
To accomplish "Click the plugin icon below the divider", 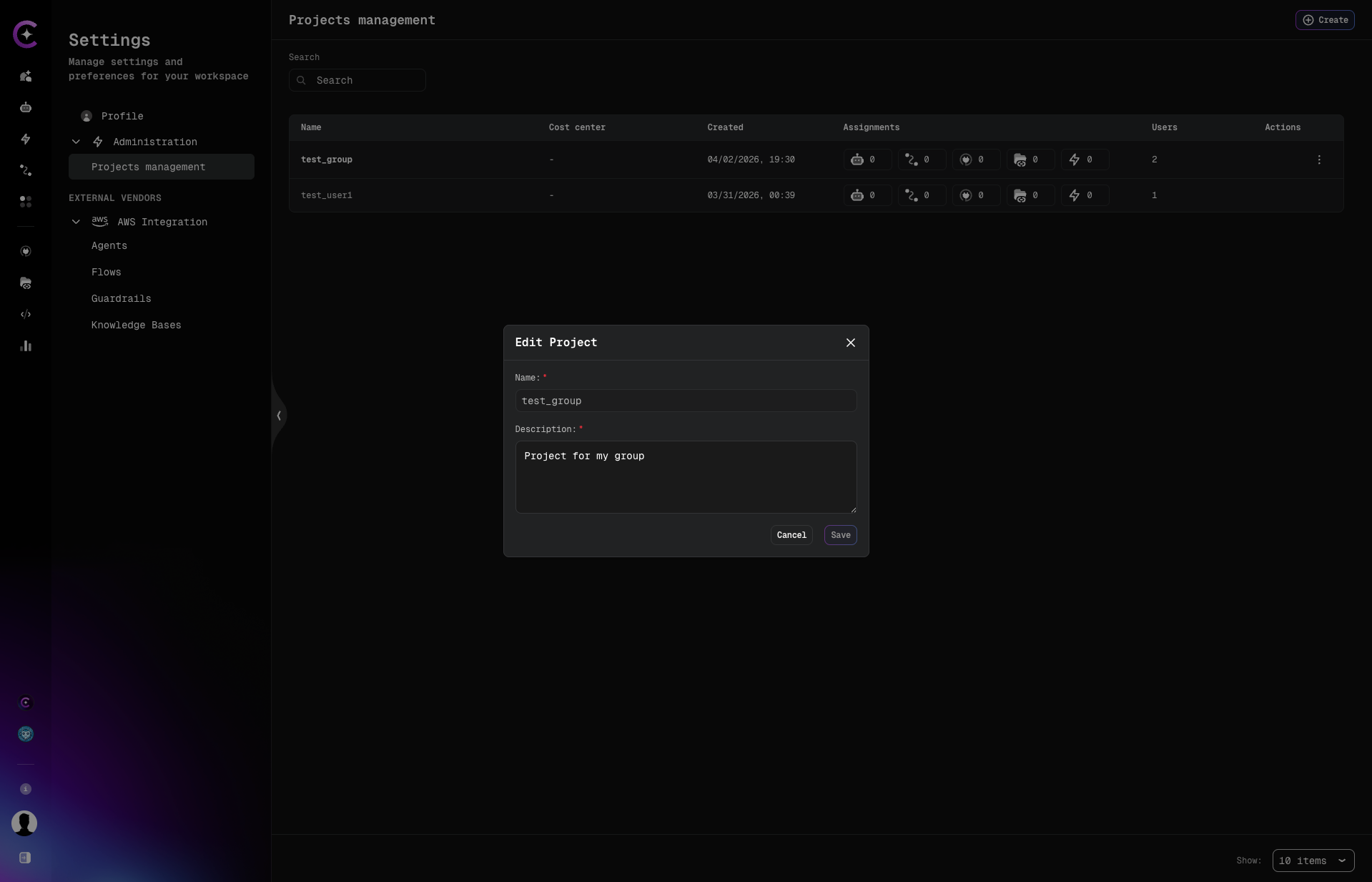I will pos(26,251).
